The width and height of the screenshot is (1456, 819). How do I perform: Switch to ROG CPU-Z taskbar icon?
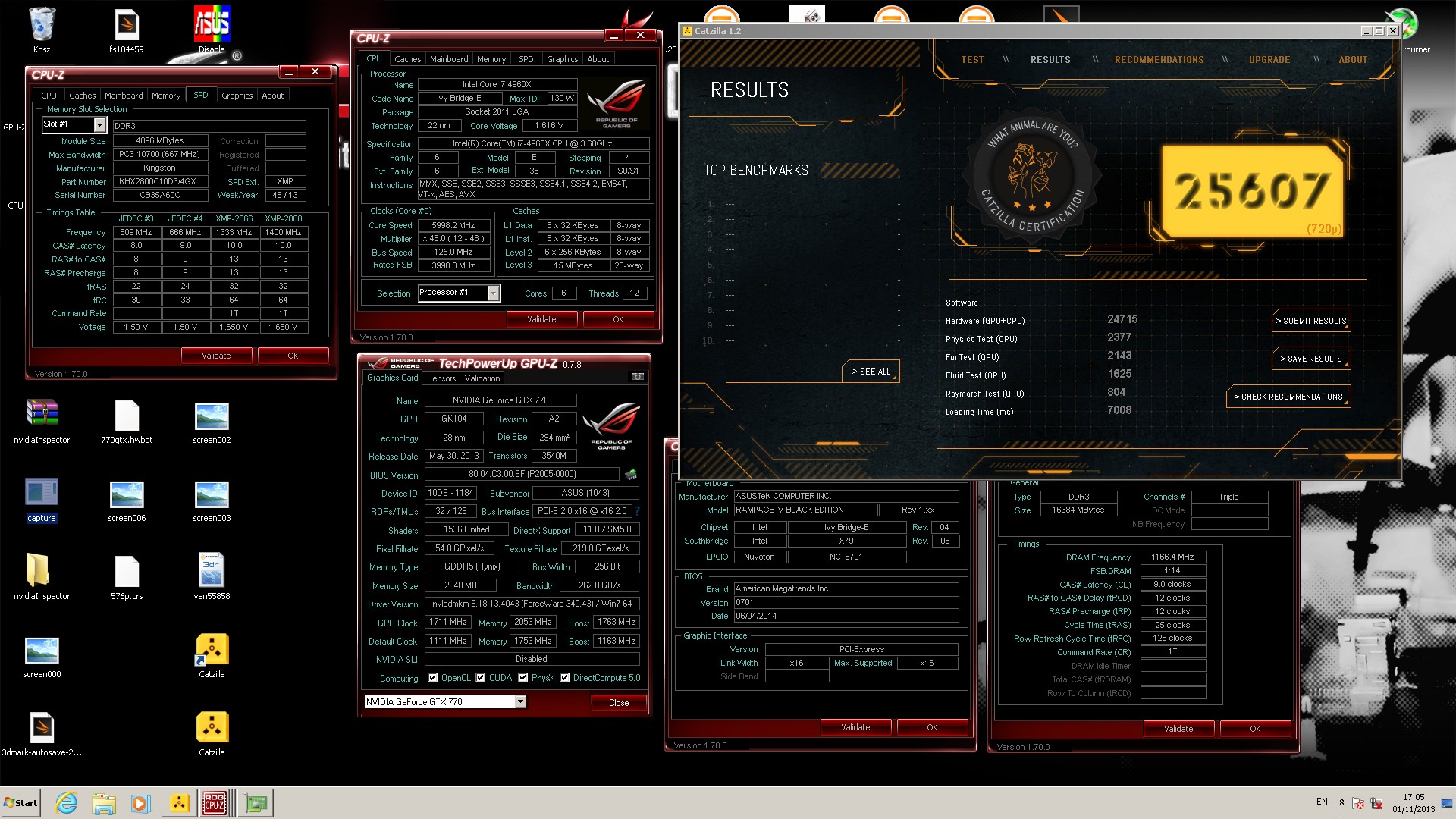tap(215, 803)
